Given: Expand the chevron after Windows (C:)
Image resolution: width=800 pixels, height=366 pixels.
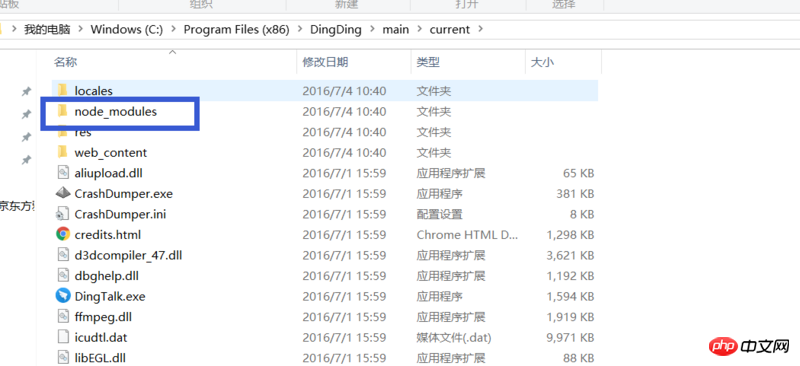Looking at the screenshot, I should click(x=173, y=30).
